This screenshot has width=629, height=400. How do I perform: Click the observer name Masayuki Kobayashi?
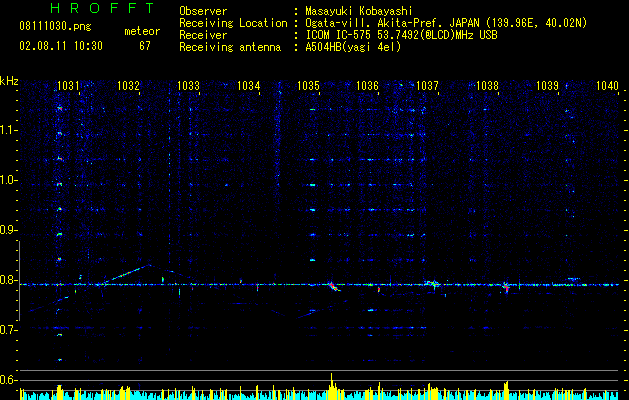click(x=359, y=11)
